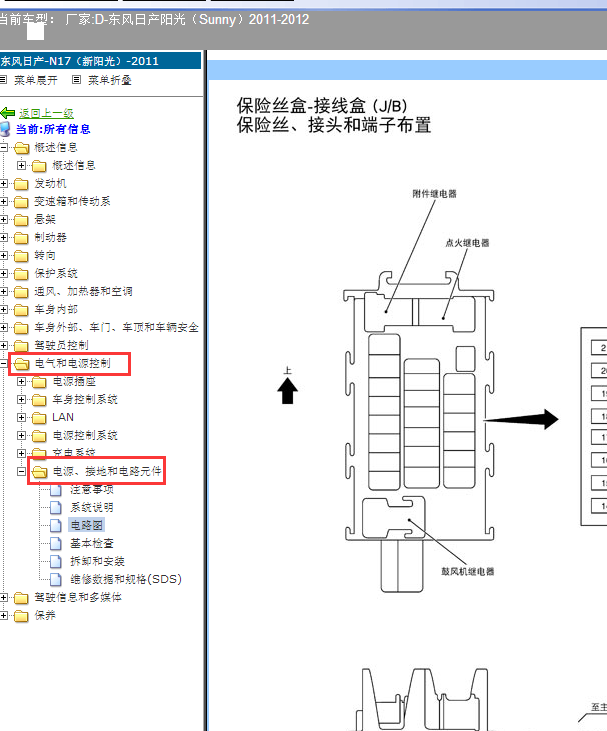Screen dimensions: 607x731
Task: Expand the nested 概述信息 subfolder
Action: click(x=21, y=165)
